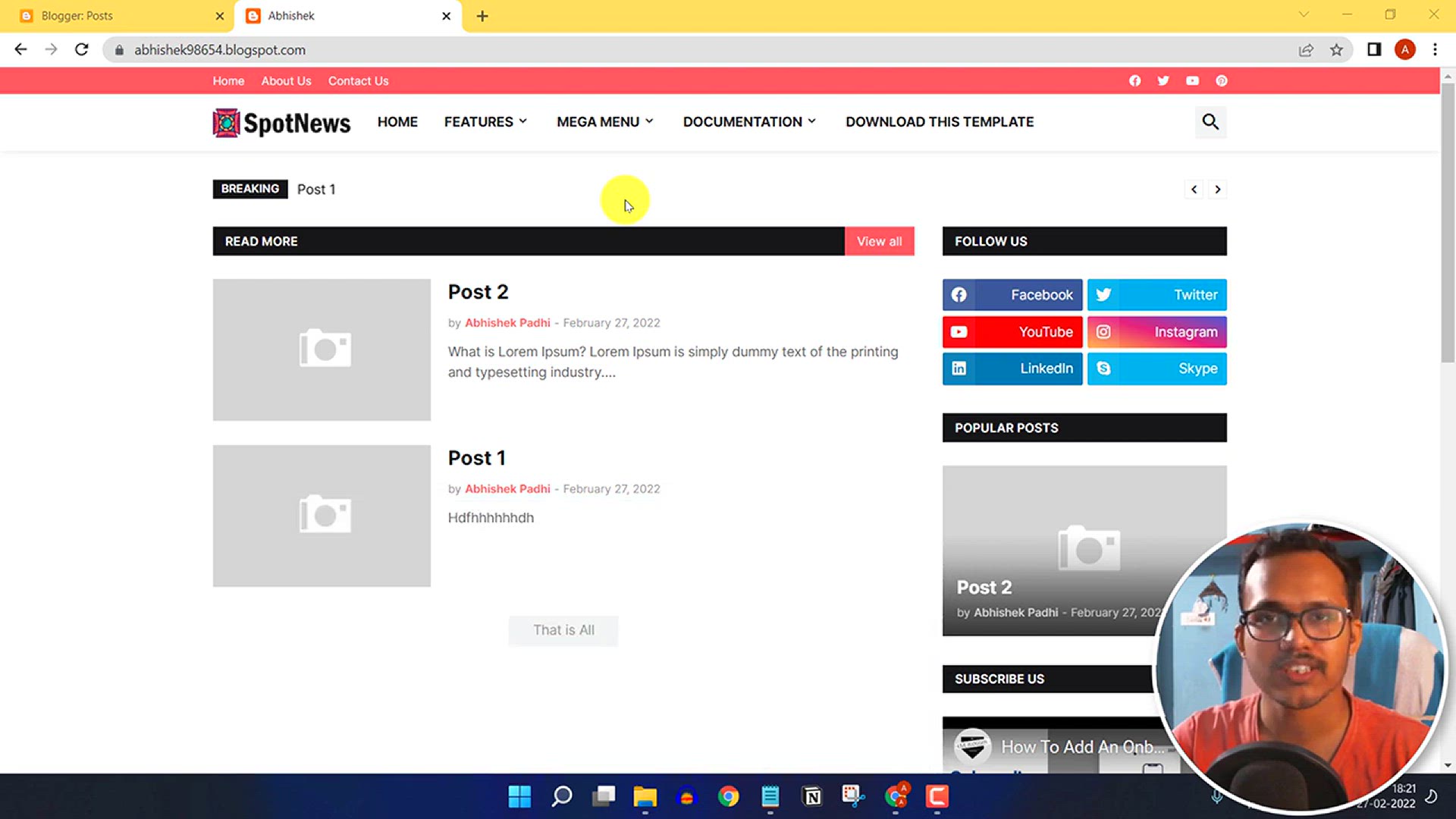Open the Post 1 title link
This screenshot has width=1456, height=819.
tap(476, 458)
